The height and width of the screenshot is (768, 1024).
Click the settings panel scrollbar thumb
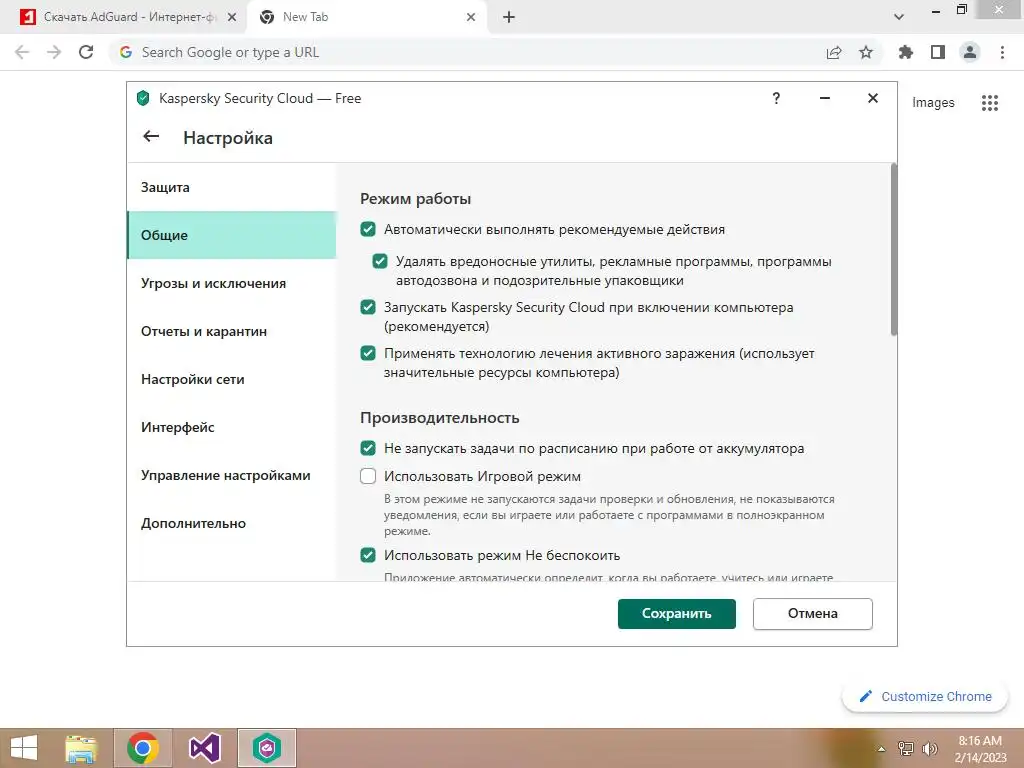pyautogui.click(x=893, y=250)
